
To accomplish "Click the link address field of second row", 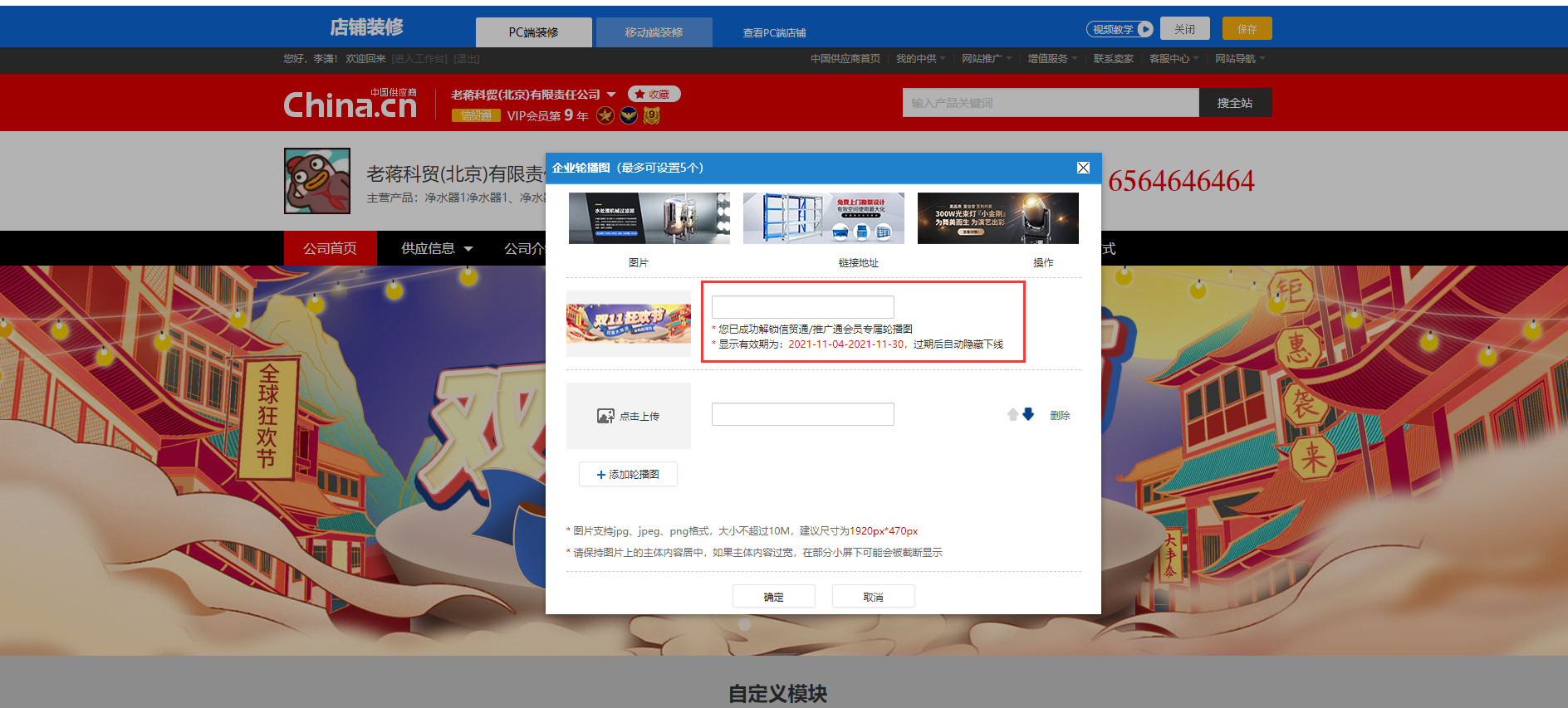I will tap(802, 414).
